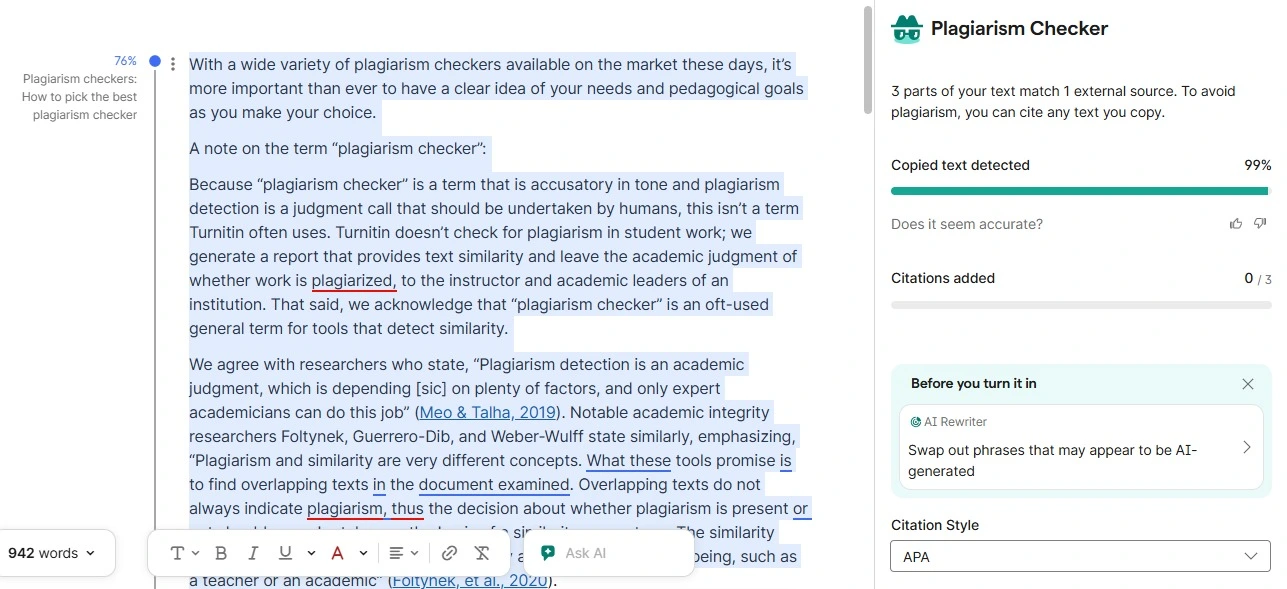Click the AI Rewriter icon
This screenshot has height=589, width=1287.
(915, 422)
